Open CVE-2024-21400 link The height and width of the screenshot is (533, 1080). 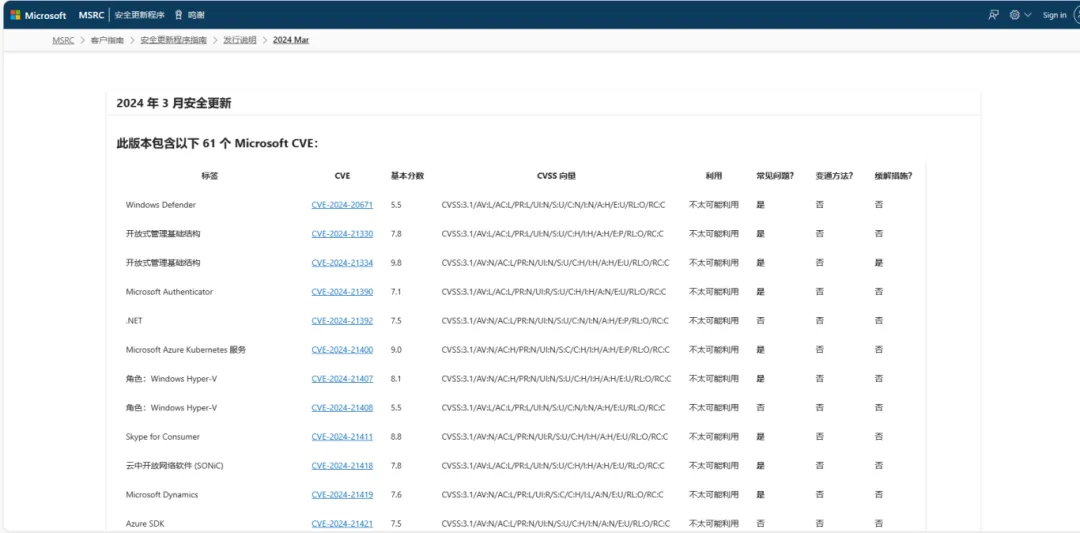[x=342, y=349]
